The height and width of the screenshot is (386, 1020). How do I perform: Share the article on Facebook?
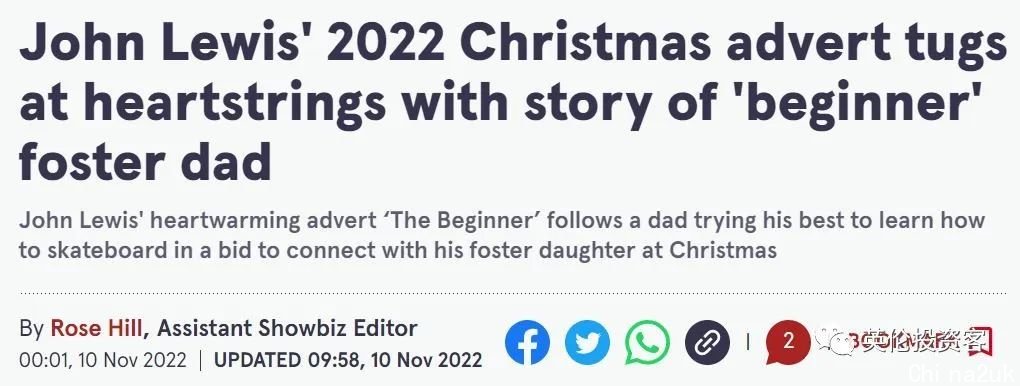(x=527, y=342)
